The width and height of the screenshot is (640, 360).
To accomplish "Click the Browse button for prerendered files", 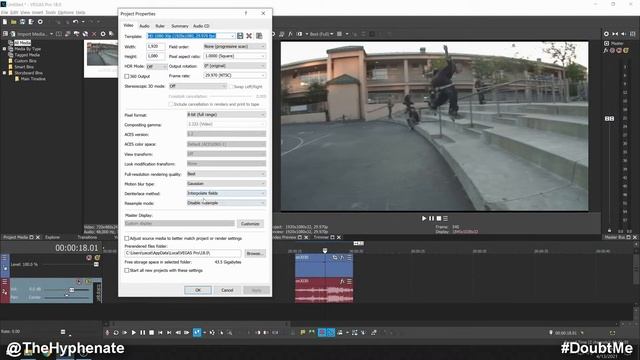I will tap(255, 253).
